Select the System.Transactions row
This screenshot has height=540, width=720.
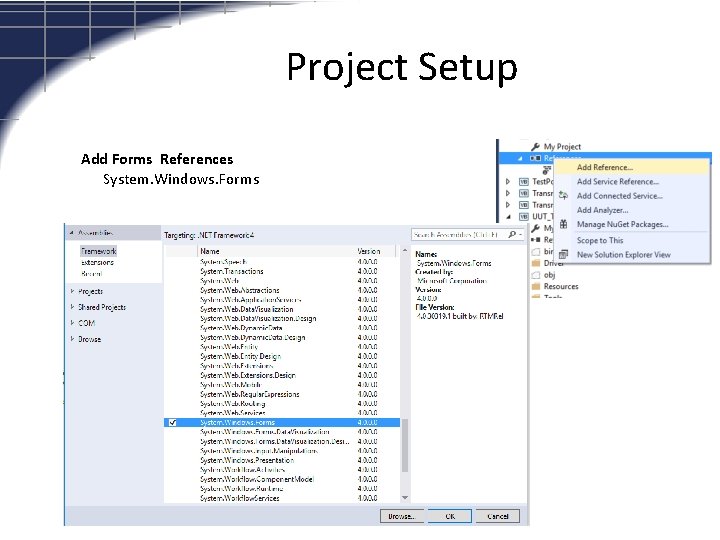282,271
